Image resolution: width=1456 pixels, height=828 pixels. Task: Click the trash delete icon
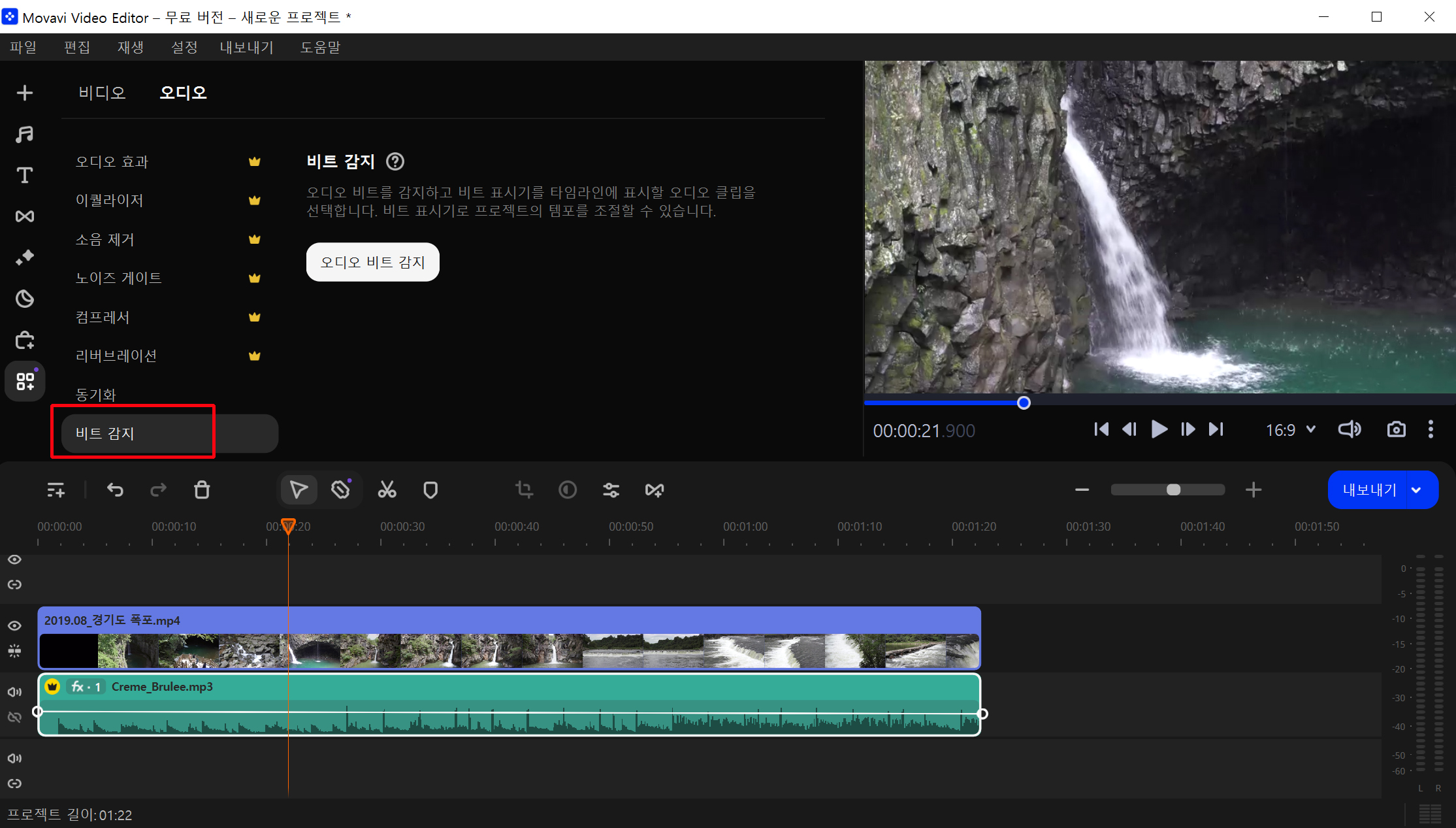pyautogui.click(x=202, y=489)
